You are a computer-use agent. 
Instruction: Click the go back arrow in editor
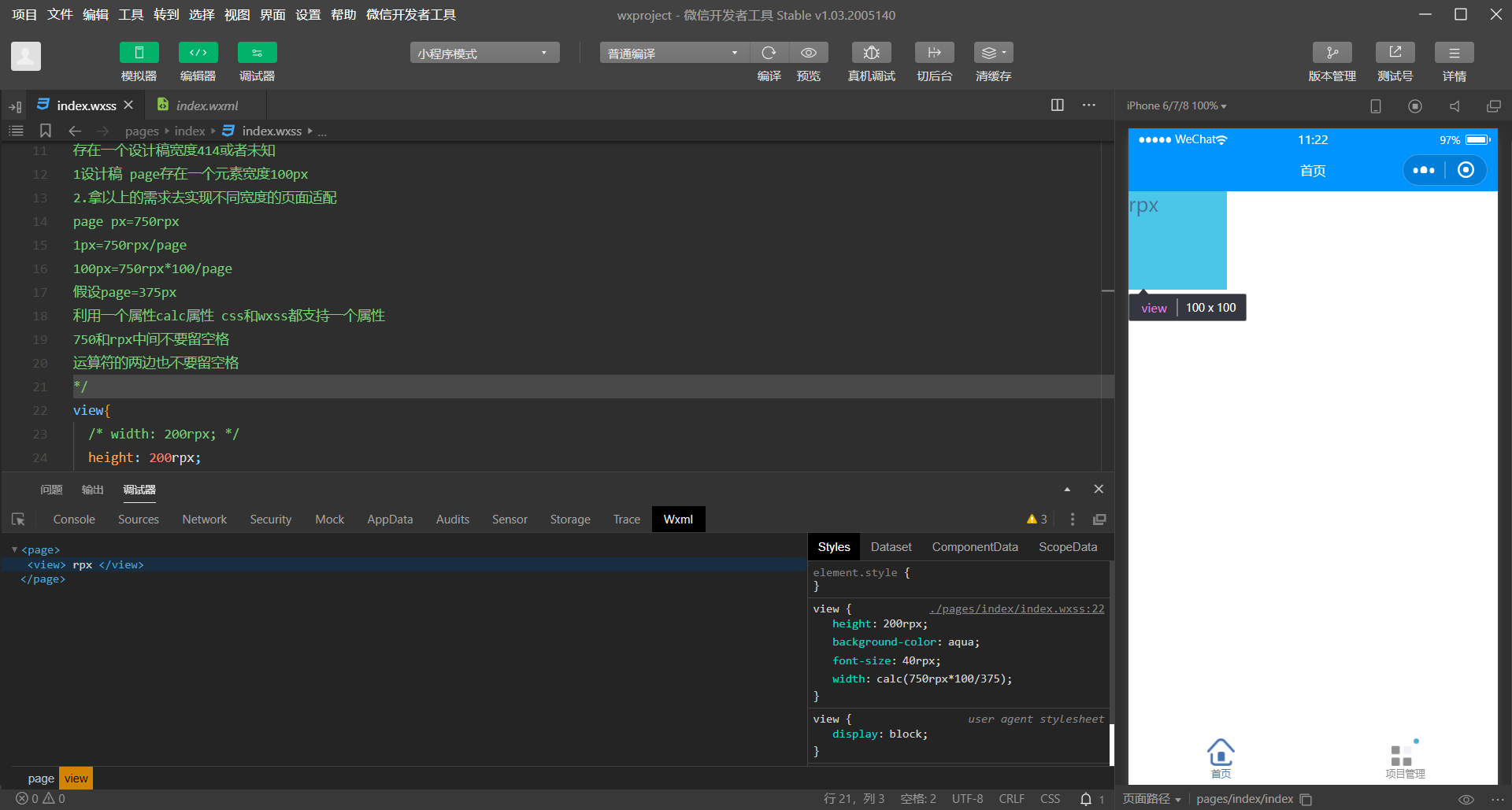tap(75, 131)
